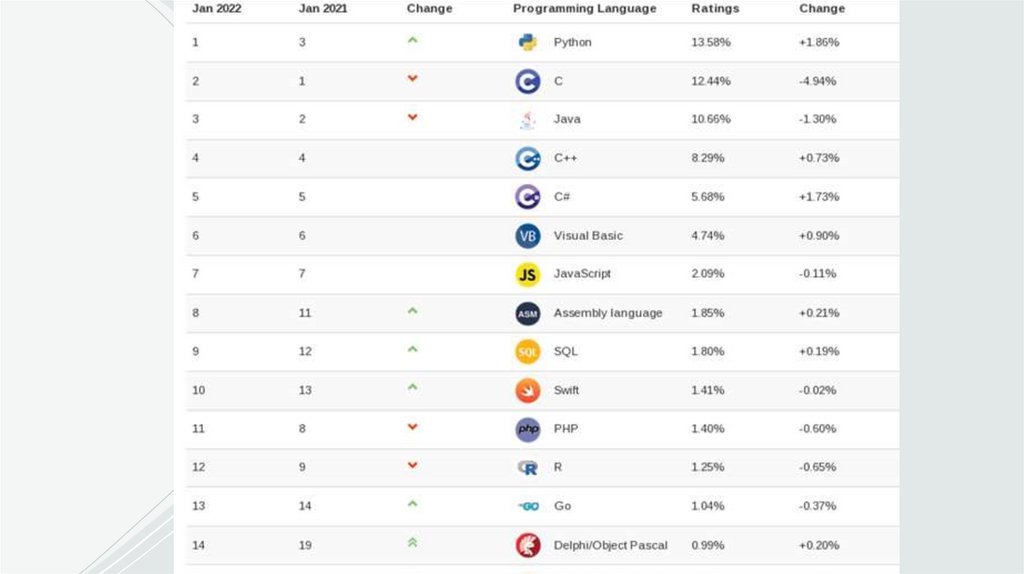
Task: Click the red down arrow in PHP row
Action: [x=412, y=427]
